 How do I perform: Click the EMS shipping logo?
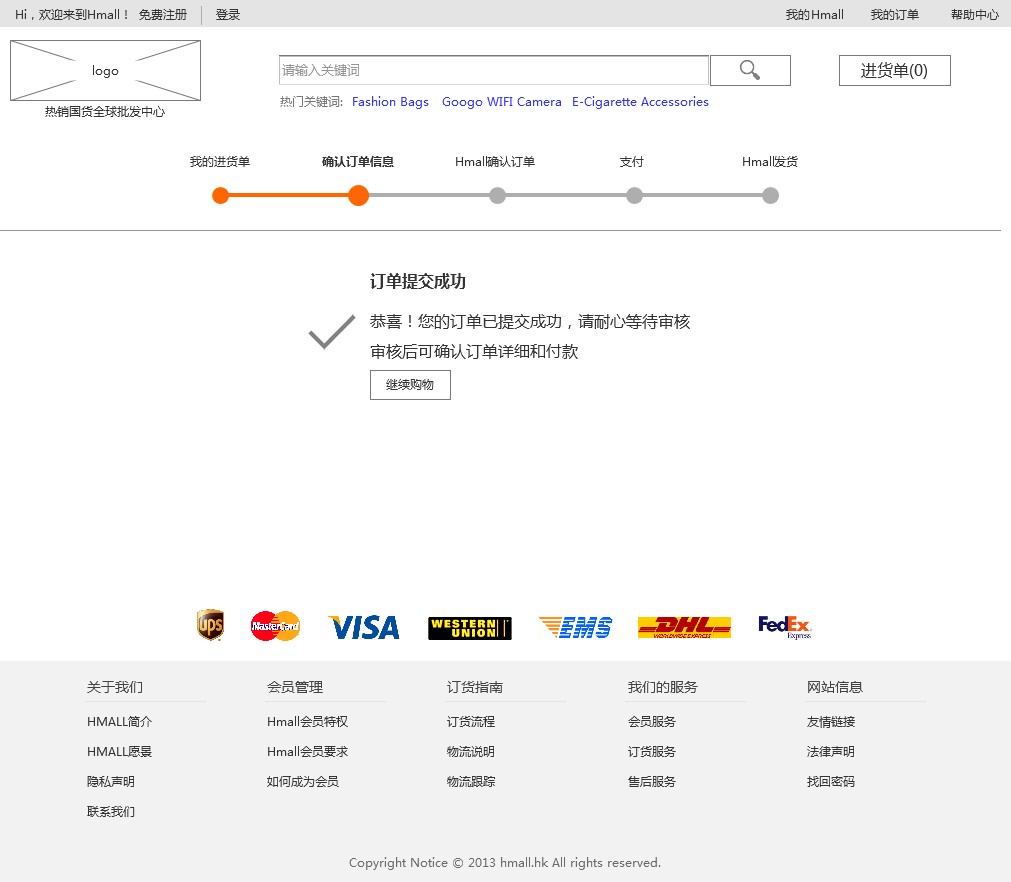[x=575, y=627]
